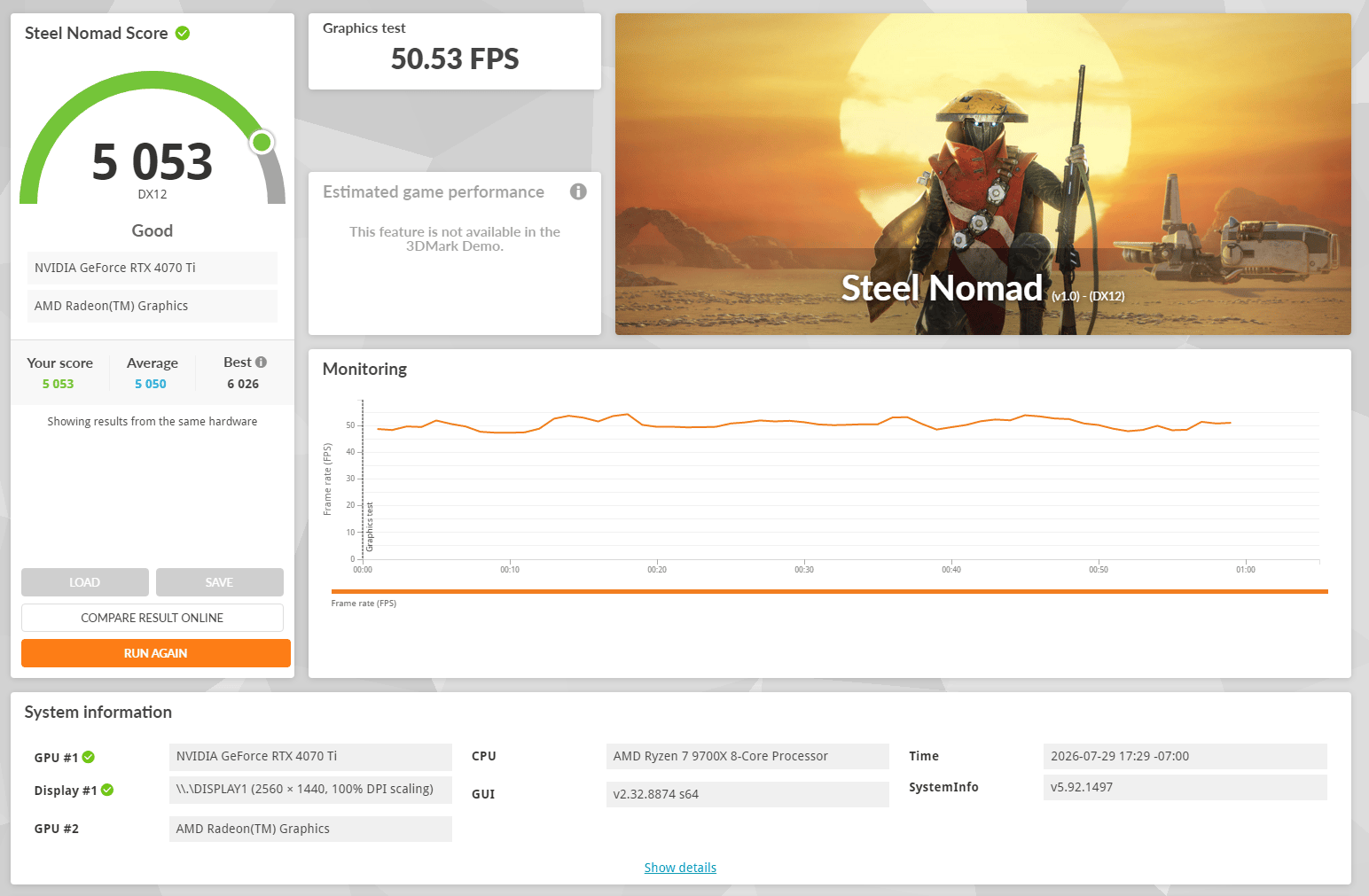The width and height of the screenshot is (1369, 896).
Task: Click the DX12 label under the score
Action: click(x=153, y=194)
